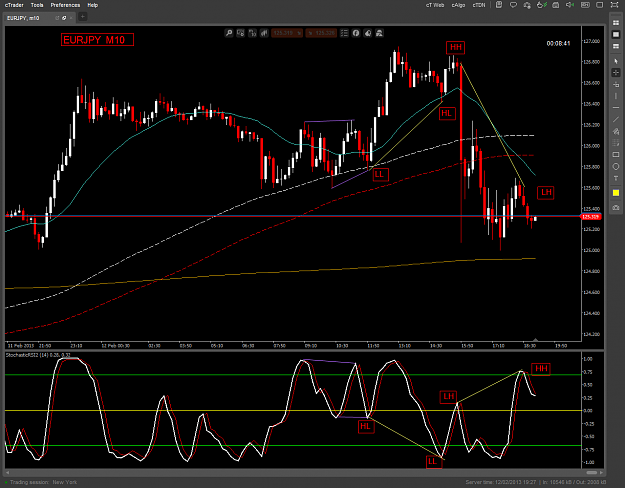Click the full screen icon
Viewport: 625px width, 488px height.
614,5
